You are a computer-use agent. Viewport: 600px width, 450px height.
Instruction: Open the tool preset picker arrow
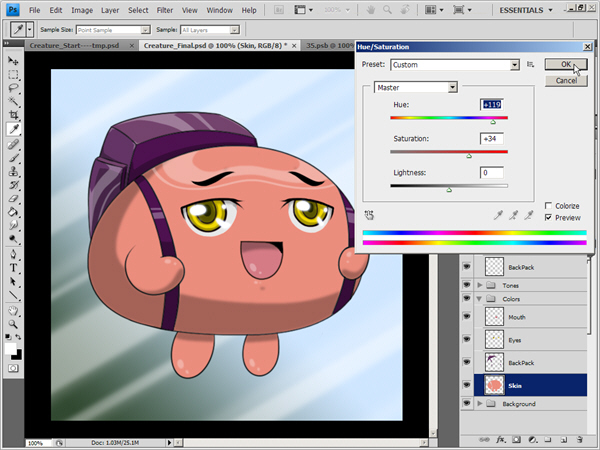pyautogui.click(x=29, y=29)
